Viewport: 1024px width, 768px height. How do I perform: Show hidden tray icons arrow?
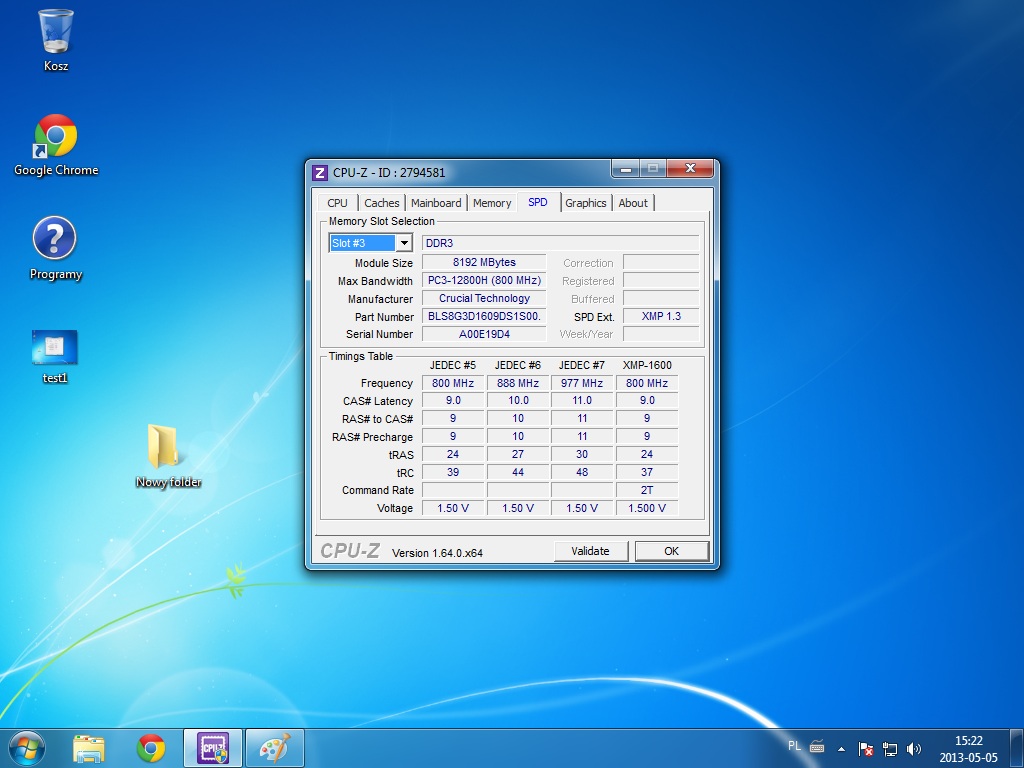[x=842, y=749]
